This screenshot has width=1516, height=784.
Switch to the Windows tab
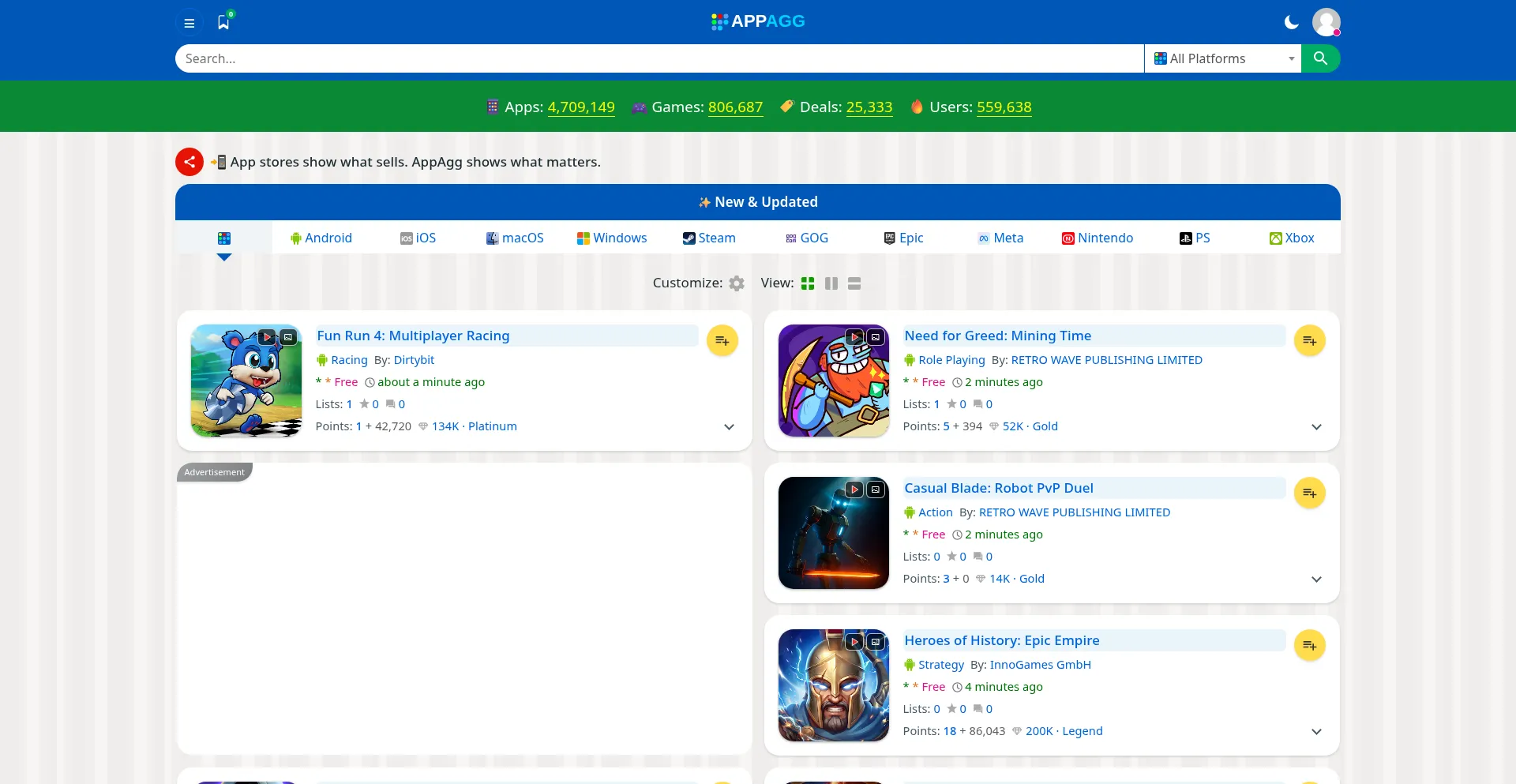(x=612, y=238)
